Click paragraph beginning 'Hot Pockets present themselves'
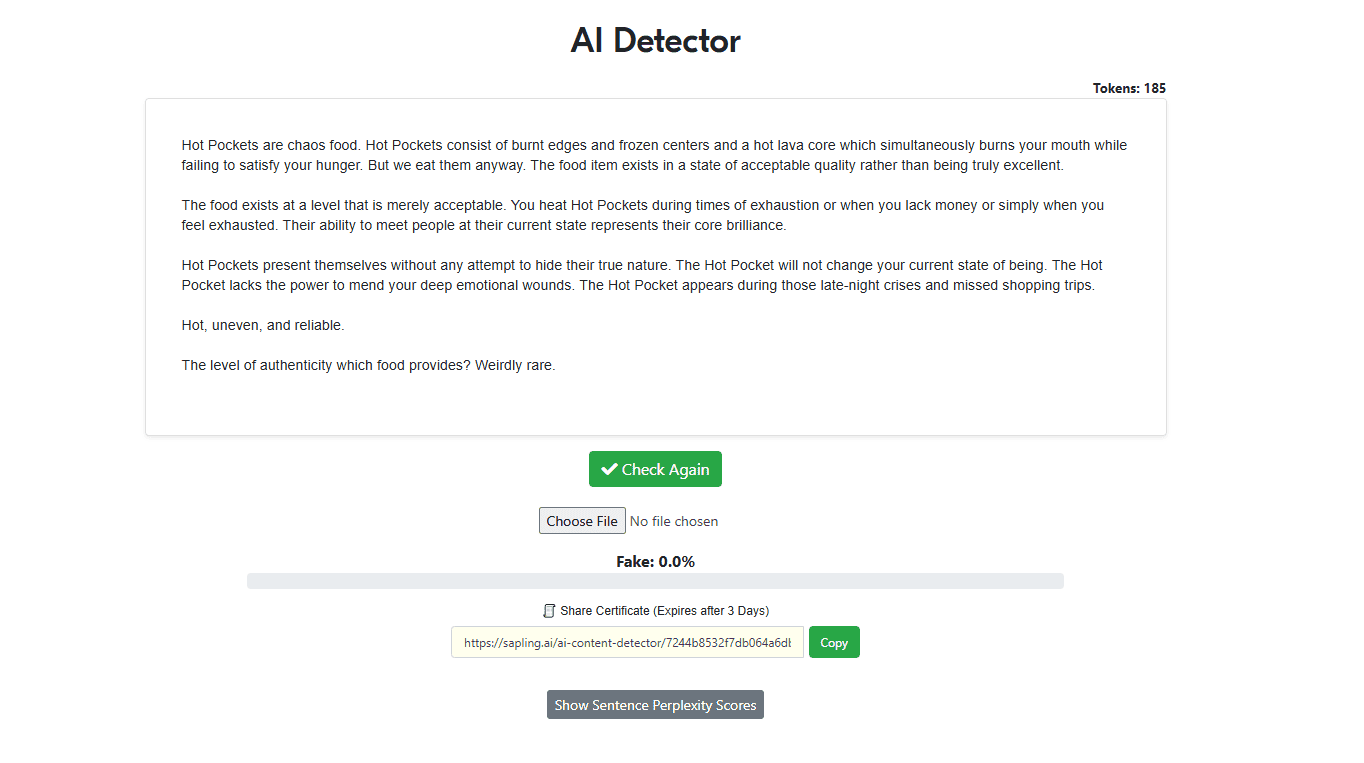The image size is (1364, 763). tap(642, 275)
